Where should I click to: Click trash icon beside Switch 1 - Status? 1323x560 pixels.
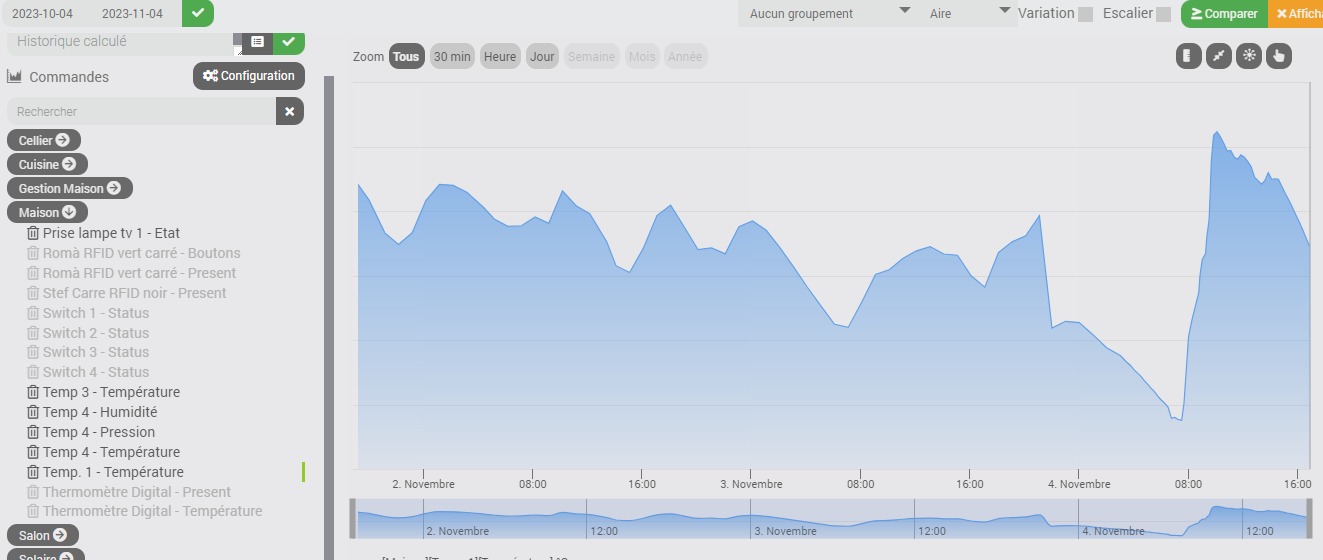[x=33, y=313]
